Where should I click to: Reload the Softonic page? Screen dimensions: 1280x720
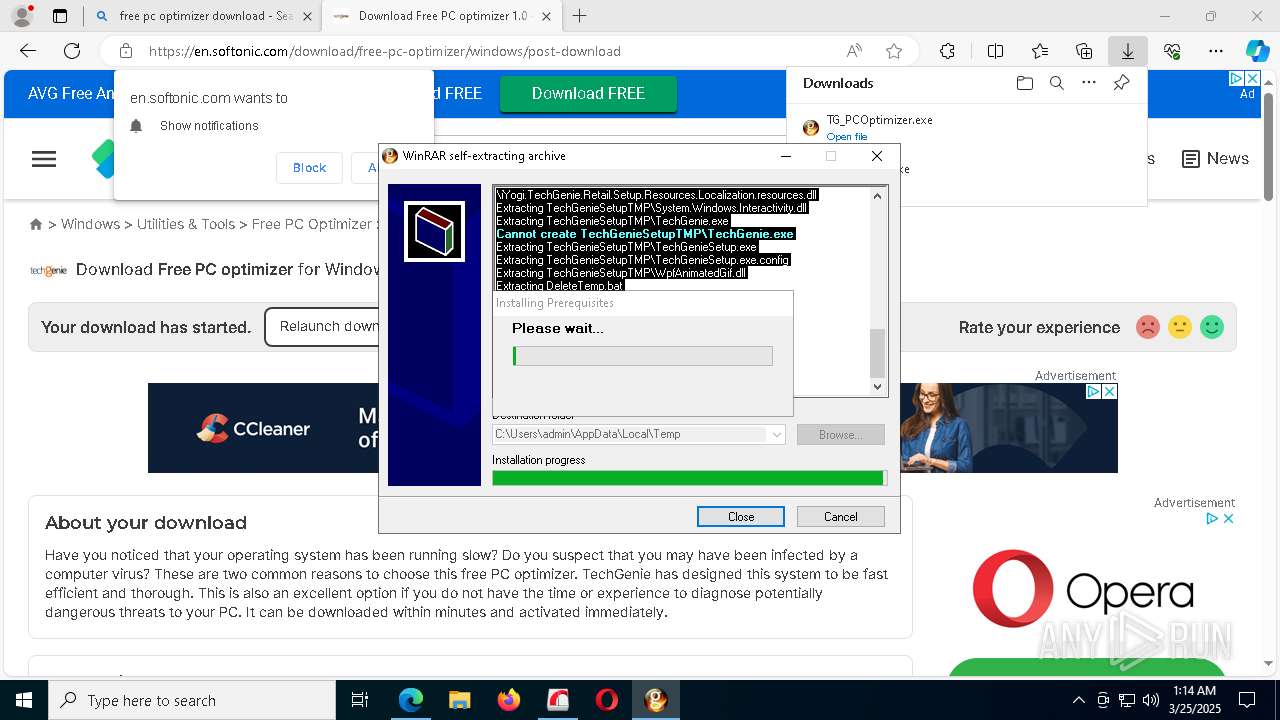point(72,51)
